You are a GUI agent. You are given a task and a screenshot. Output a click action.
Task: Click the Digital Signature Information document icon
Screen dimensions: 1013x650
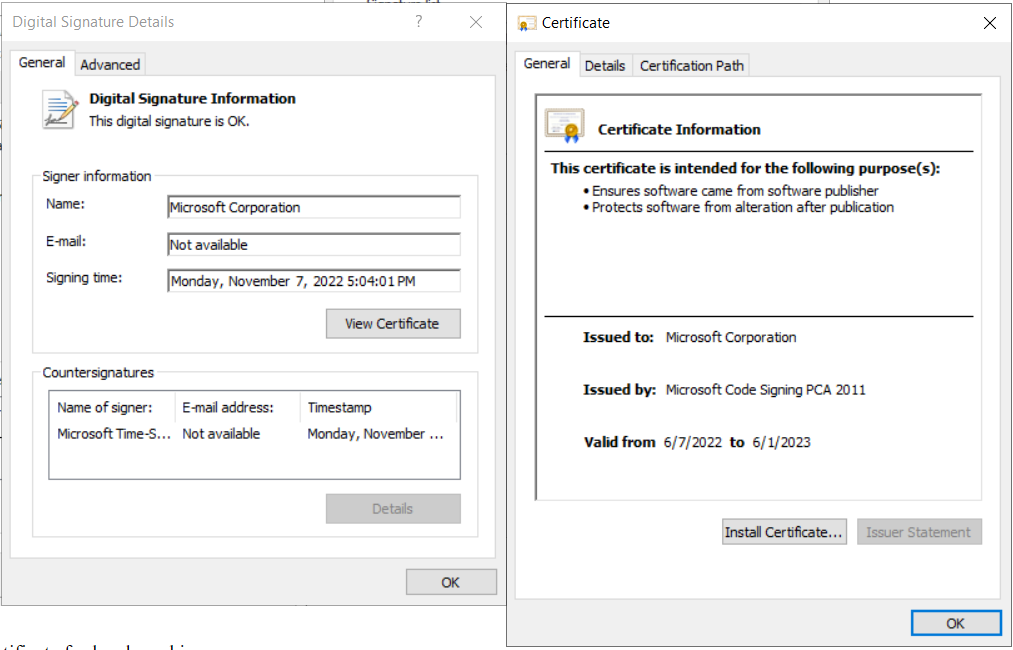click(x=60, y=109)
